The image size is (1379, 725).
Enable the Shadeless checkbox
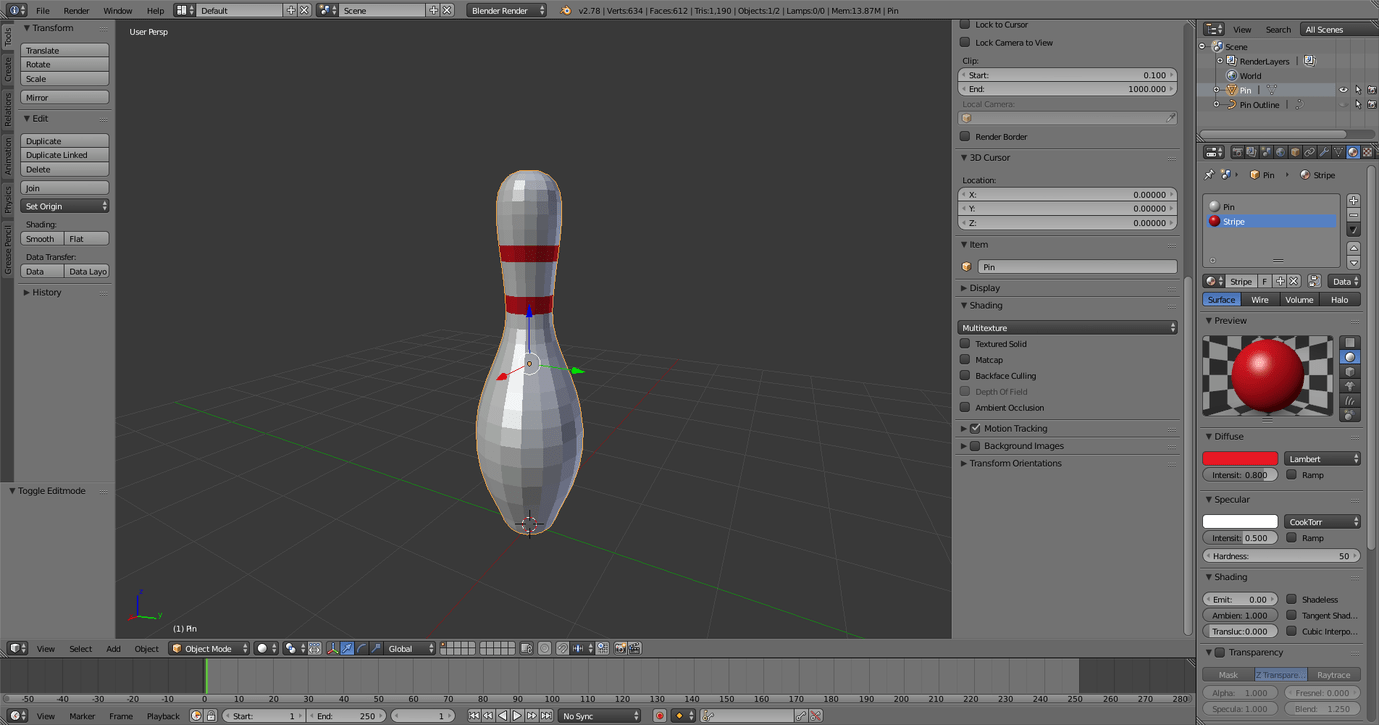1292,600
